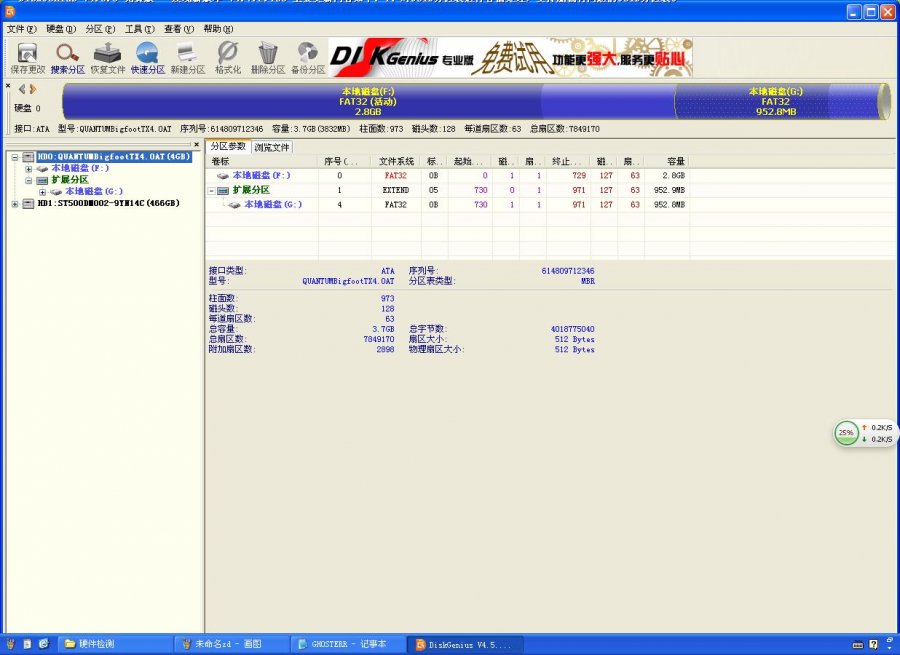
Task: Open the 硬盘 (Disk) menu
Action: [x=60, y=29]
